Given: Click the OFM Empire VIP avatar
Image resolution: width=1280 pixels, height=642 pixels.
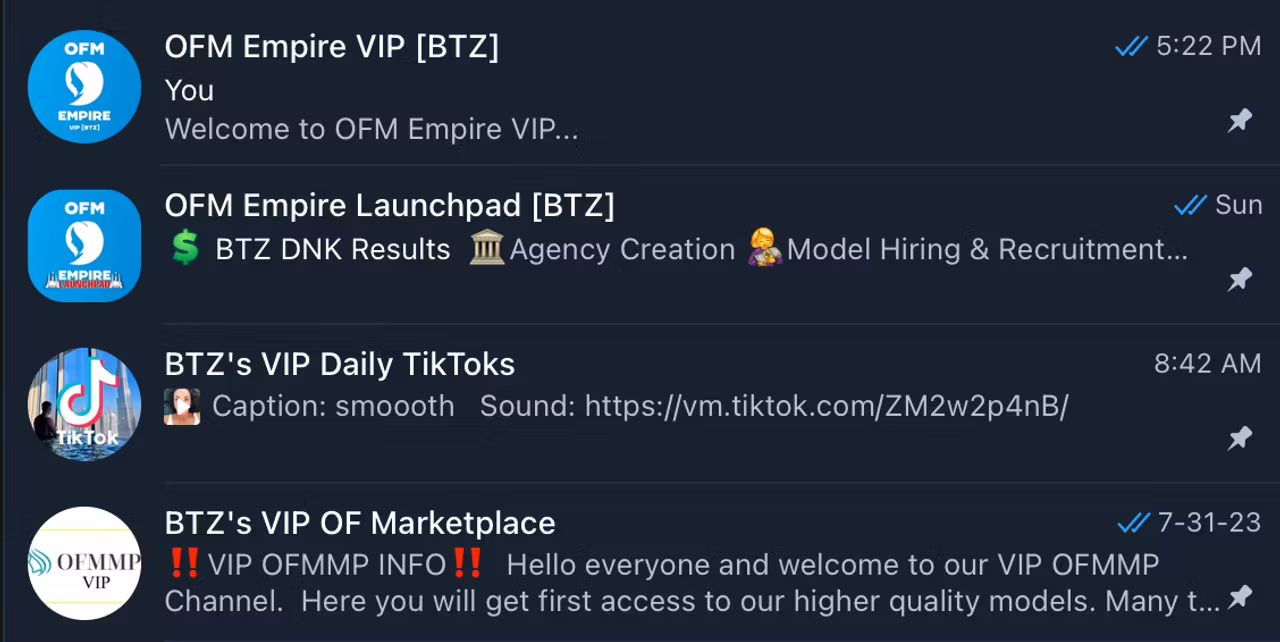Looking at the screenshot, I should pos(84,86).
